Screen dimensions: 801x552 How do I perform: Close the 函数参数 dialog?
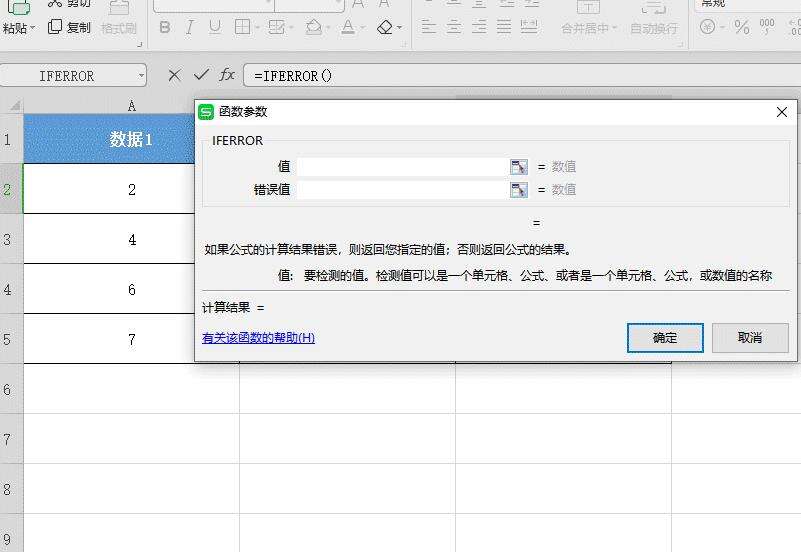782,112
